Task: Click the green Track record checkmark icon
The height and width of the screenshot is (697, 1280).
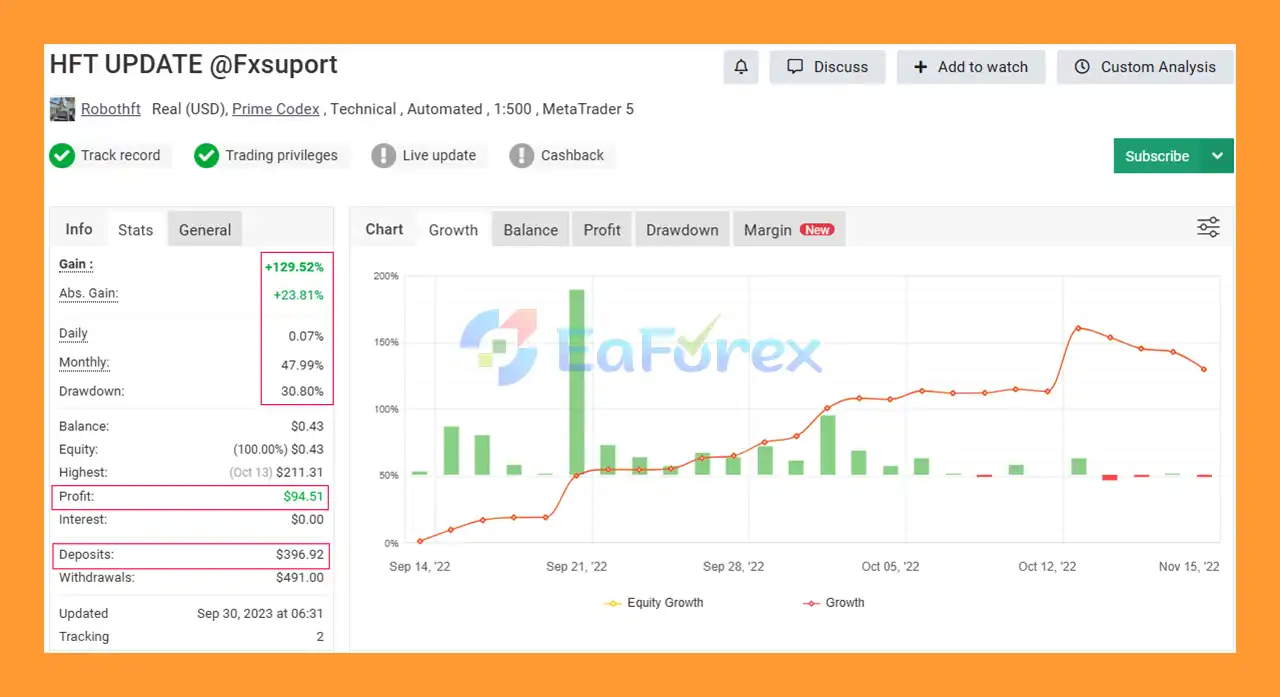Action: pos(62,156)
